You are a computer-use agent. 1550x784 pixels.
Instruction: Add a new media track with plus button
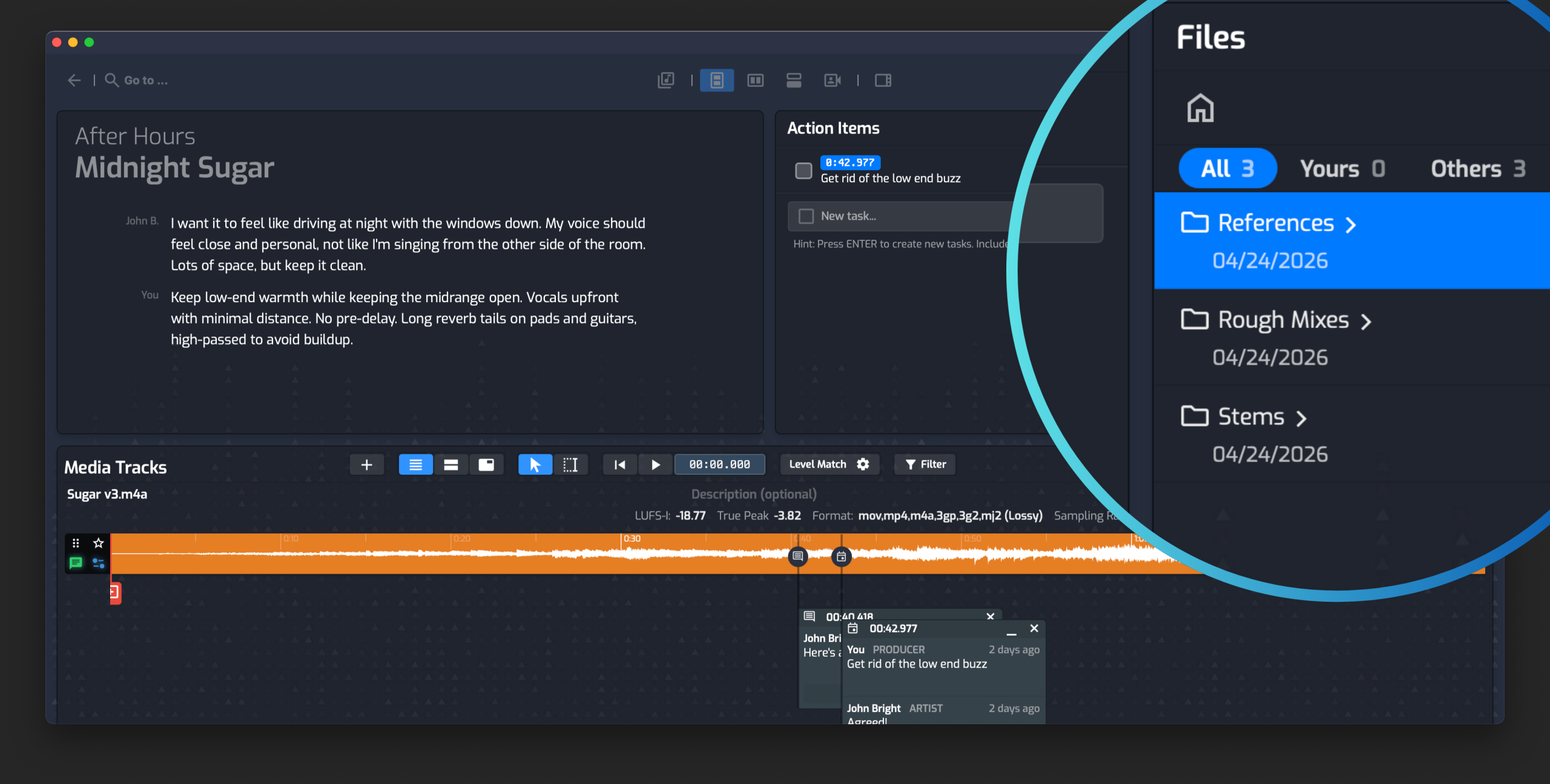pyautogui.click(x=366, y=465)
